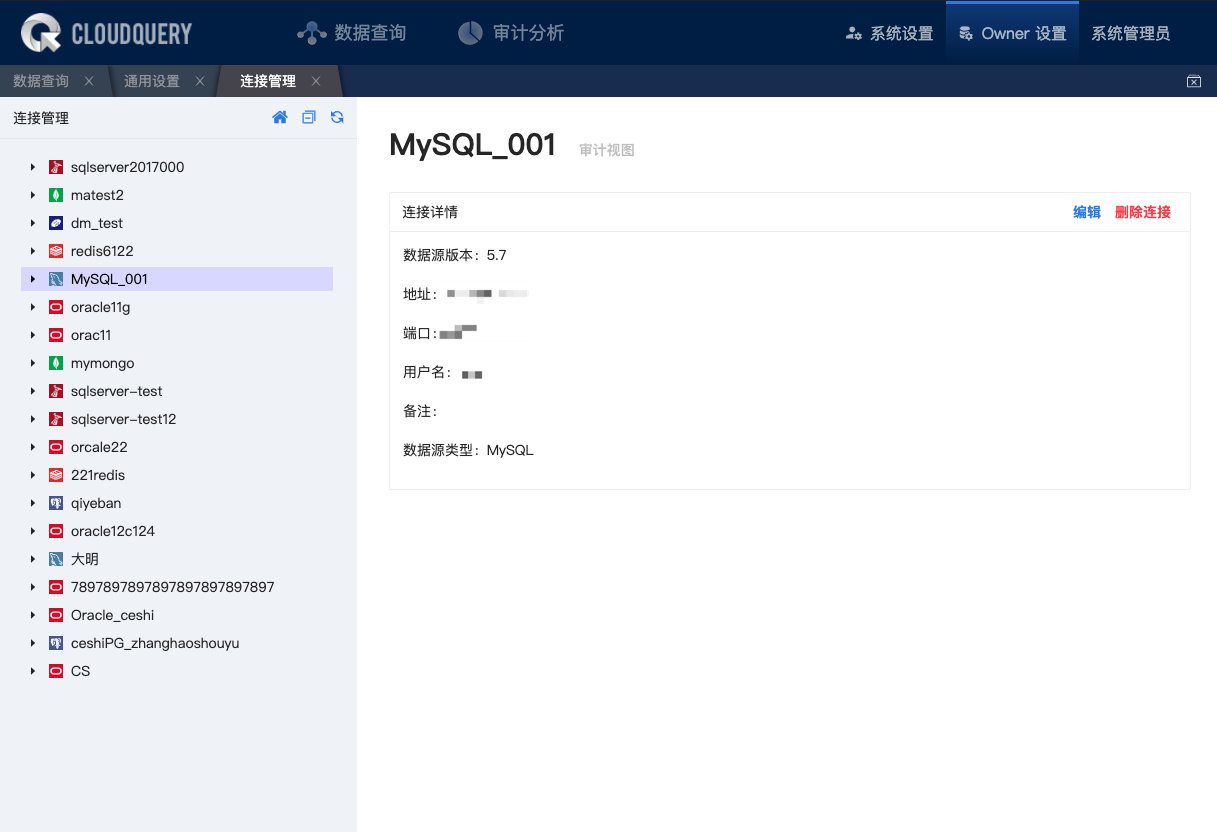Open the 数据查询 top menu

pyautogui.click(x=352, y=33)
